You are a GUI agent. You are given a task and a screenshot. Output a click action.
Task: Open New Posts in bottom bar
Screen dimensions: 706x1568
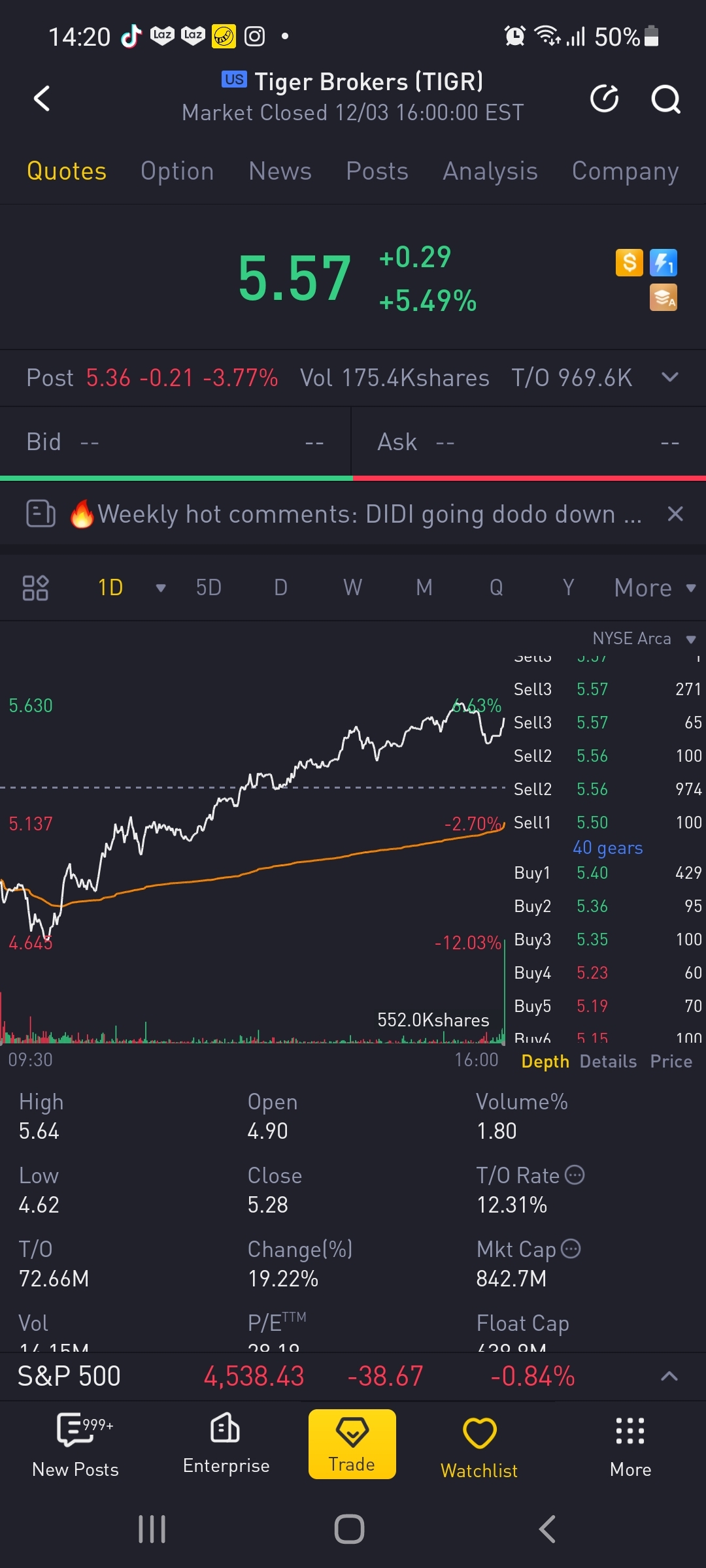[x=75, y=1445]
